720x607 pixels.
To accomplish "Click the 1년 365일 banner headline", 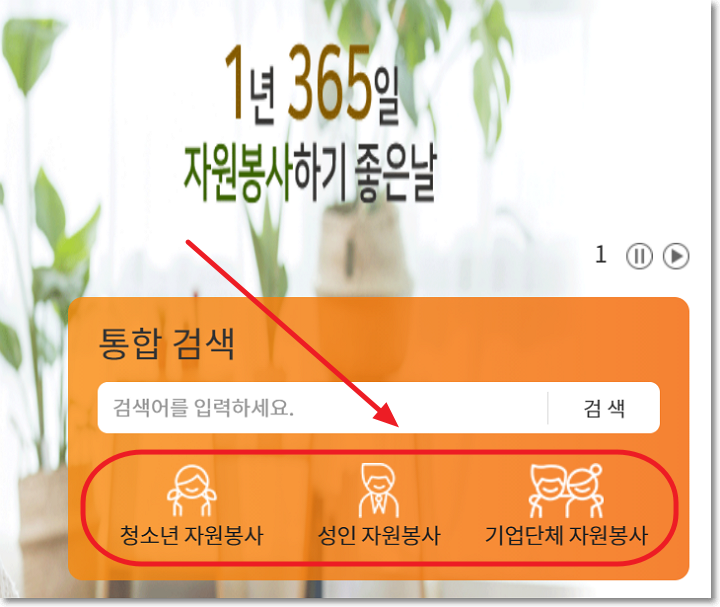I will pos(312,84).
